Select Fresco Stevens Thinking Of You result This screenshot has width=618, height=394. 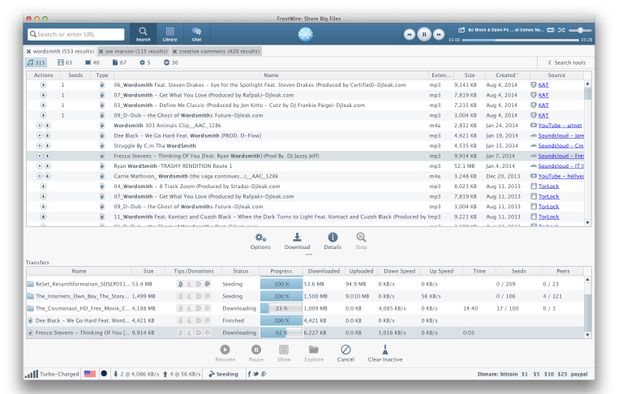point(305,156)
